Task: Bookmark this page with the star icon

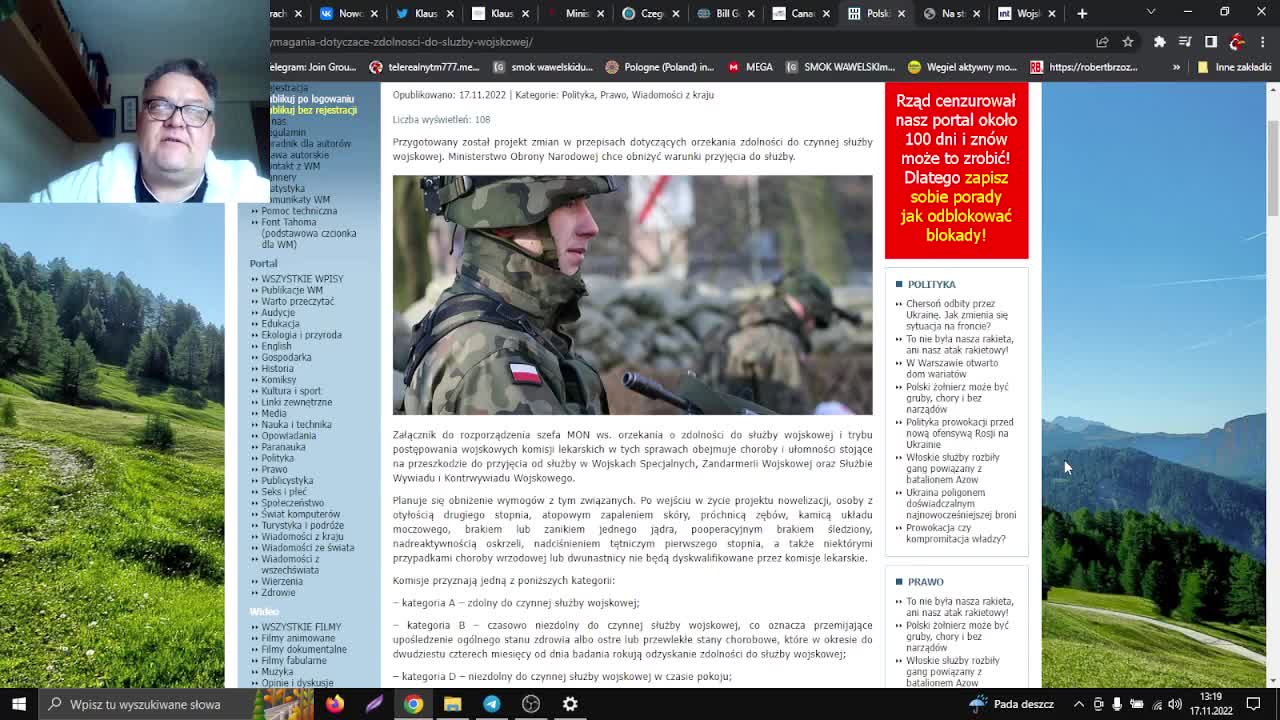Action: (1128, 42)
